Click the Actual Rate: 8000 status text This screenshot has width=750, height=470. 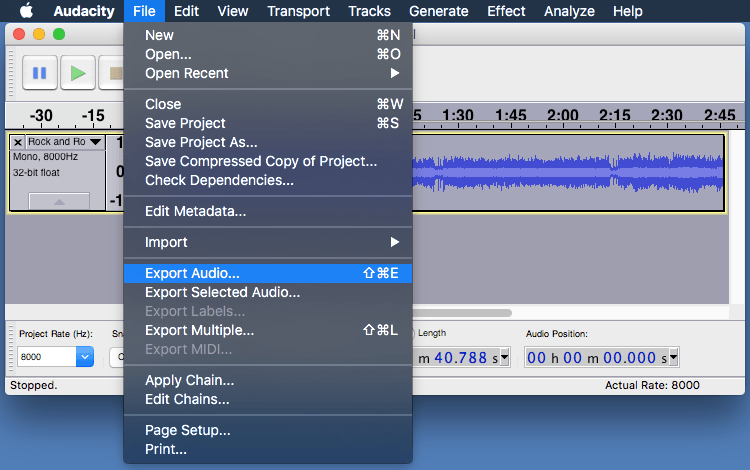[x=652, y=385]
